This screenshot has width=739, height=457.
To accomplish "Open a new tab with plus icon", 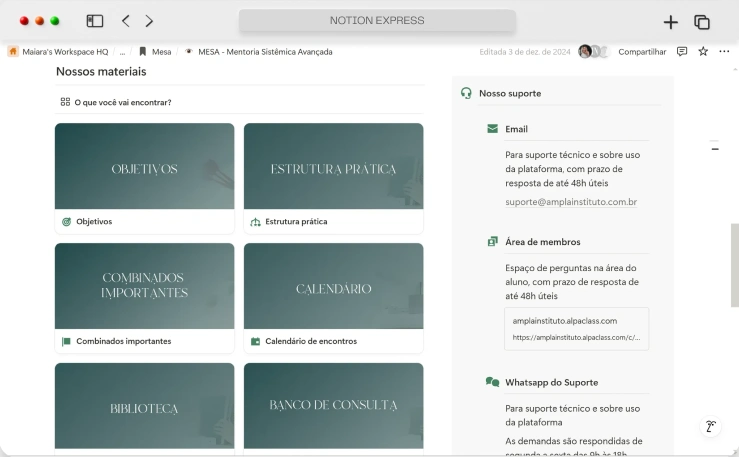I will click(x=670, y=22).
